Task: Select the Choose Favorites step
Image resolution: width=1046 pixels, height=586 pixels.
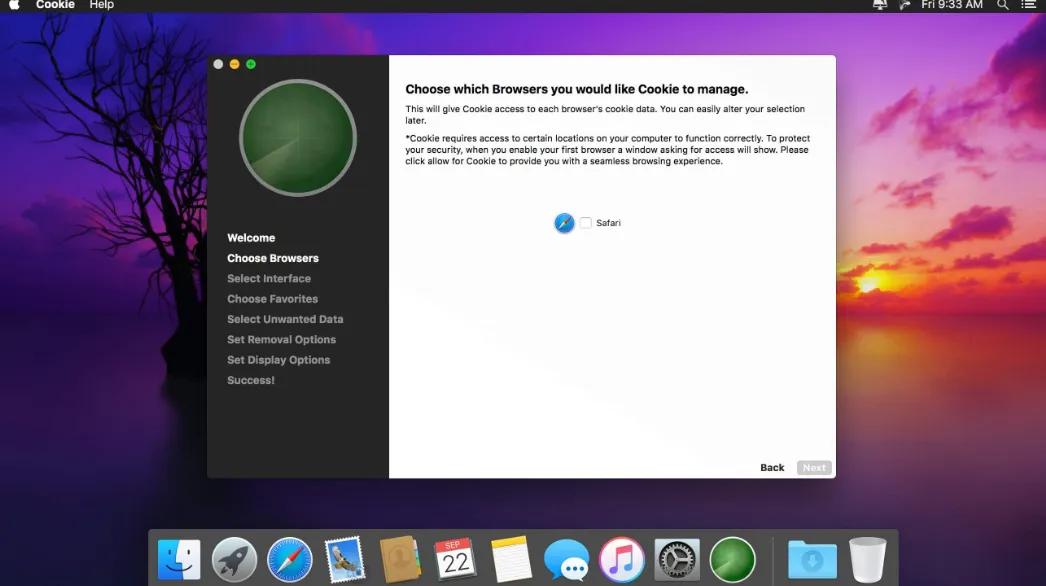Action: click(272, 299)
